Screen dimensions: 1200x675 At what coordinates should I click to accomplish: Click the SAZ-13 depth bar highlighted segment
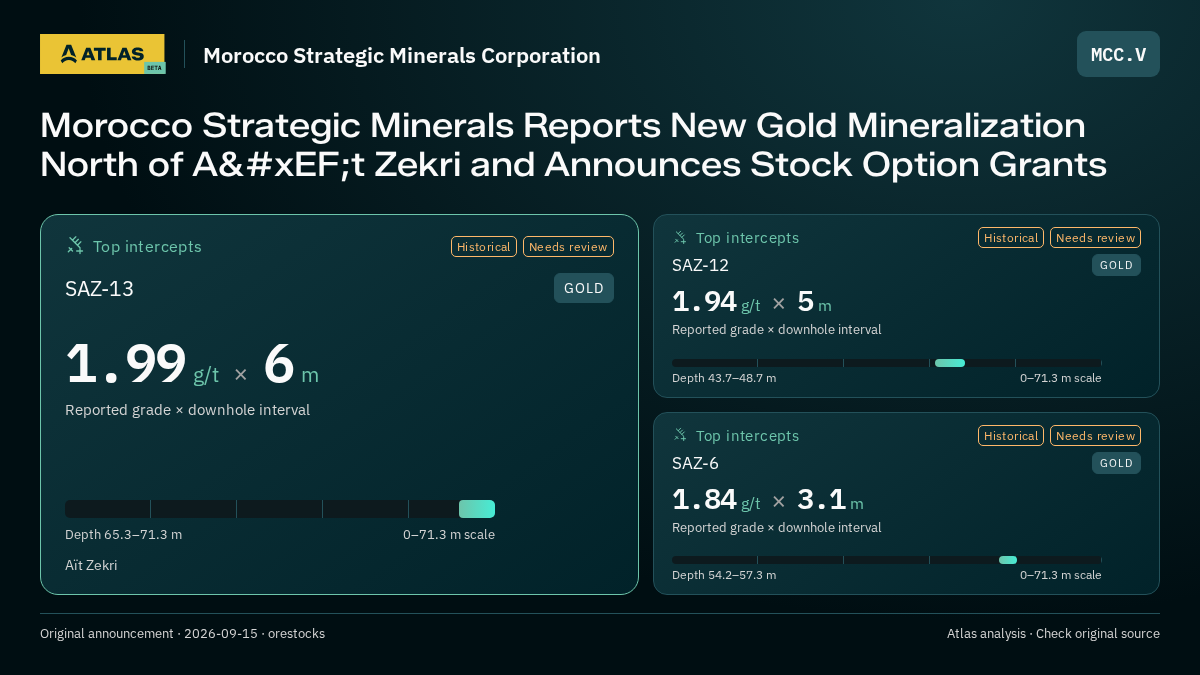tap(477, 509)
